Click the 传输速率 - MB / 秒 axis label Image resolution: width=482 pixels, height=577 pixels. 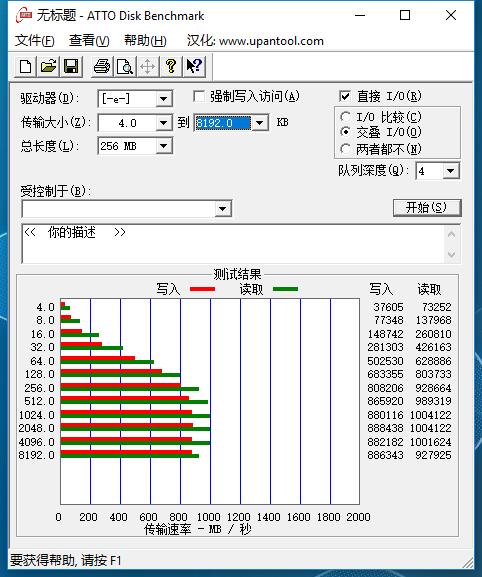pyautogui.click(x=198, y=530)
